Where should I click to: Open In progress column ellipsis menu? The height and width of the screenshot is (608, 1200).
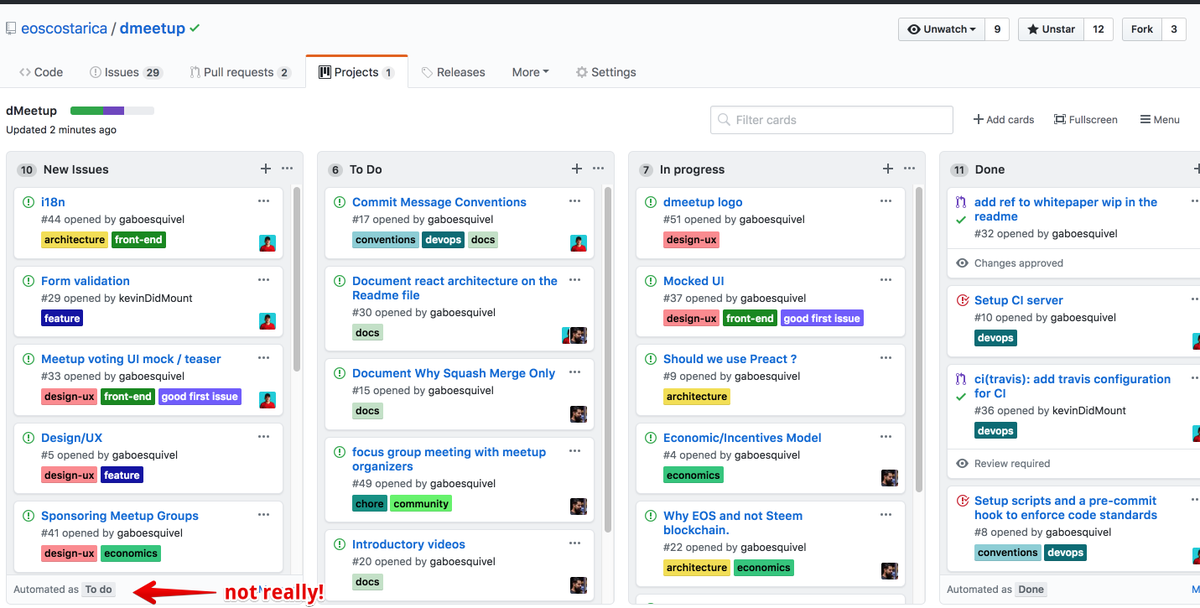pyautogui.click(x=909, y=169)
